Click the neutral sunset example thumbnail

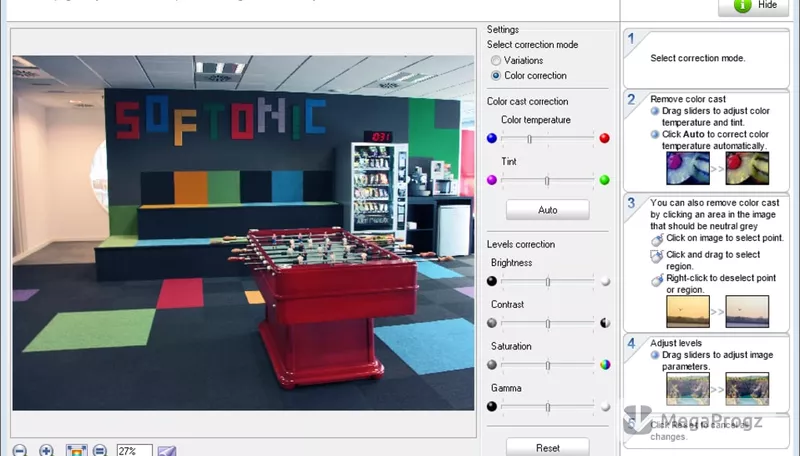pos(747,311)
